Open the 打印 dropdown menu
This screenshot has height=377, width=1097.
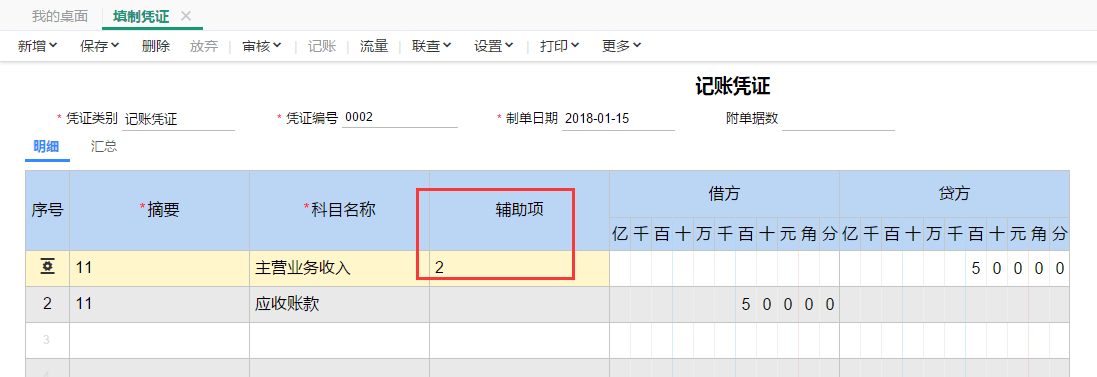point(560,46)
